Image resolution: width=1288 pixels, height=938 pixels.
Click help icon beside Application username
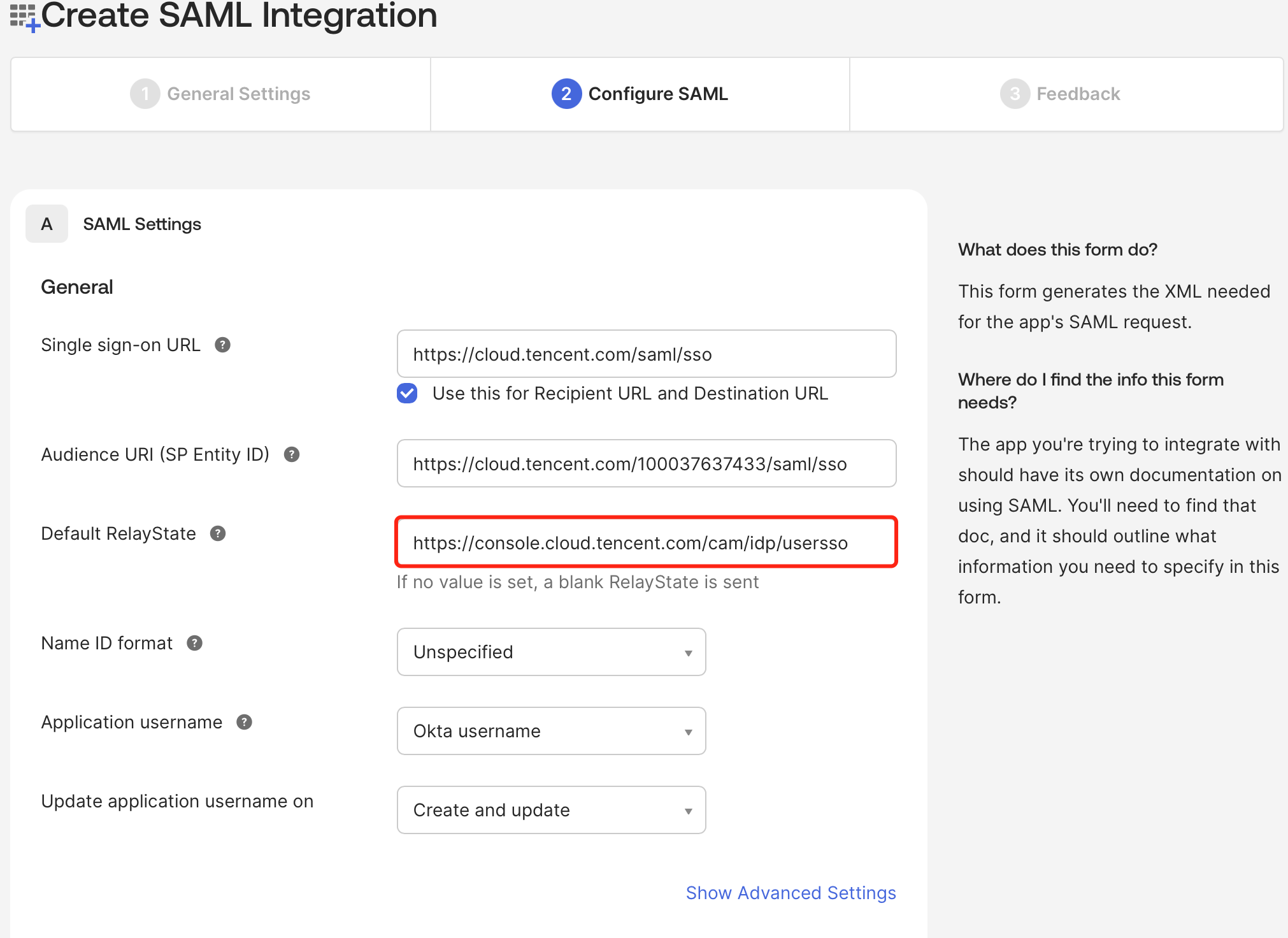[244, 722]
